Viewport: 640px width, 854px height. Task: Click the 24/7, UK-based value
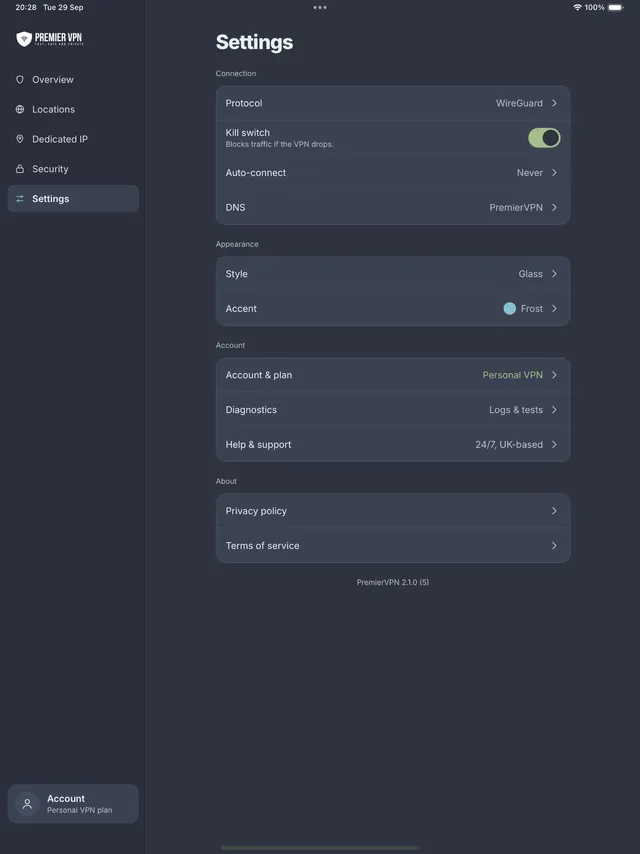tap(509, 444)
